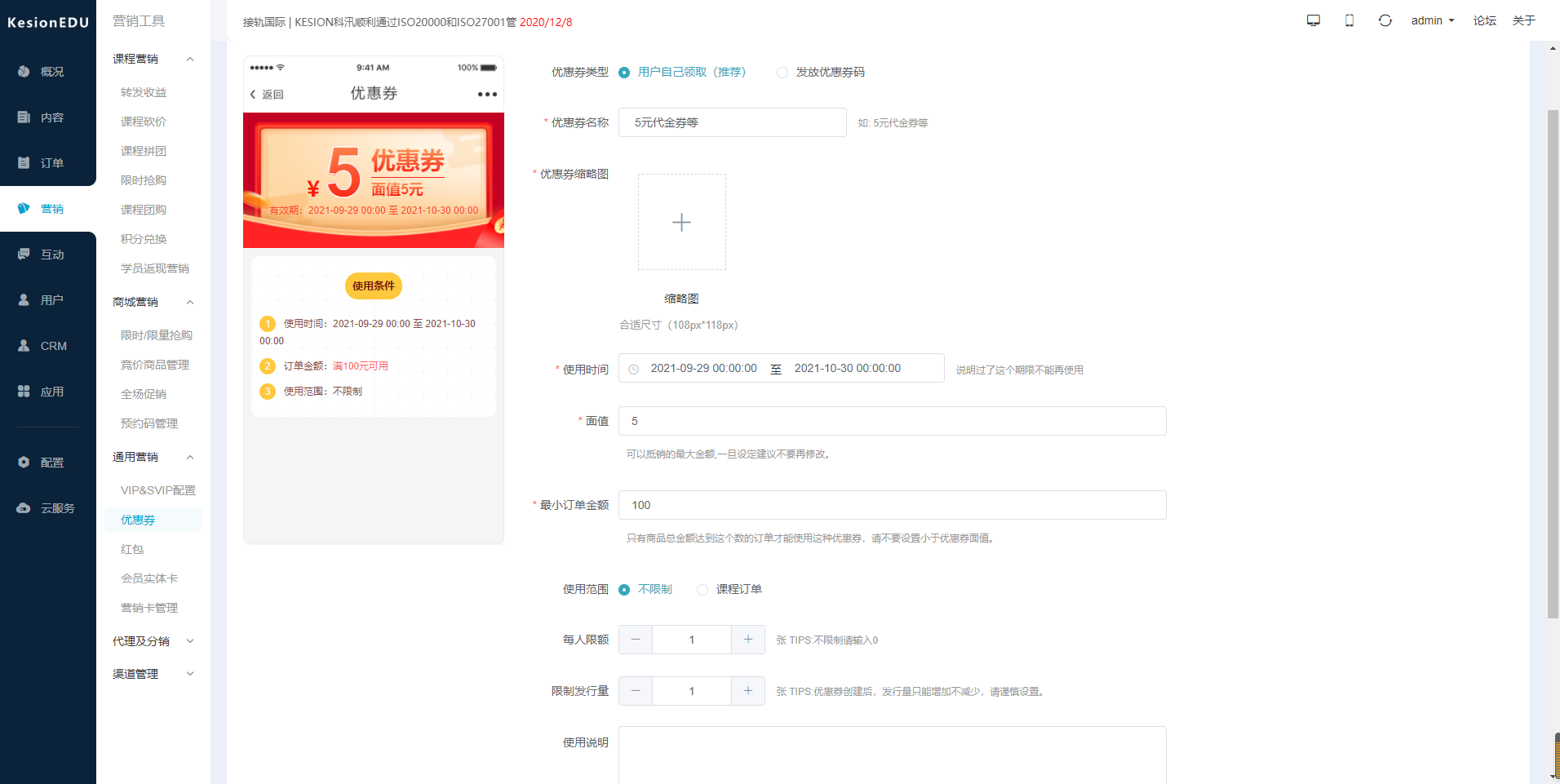Open the 会员实体卡 menu item

[149, 578]
